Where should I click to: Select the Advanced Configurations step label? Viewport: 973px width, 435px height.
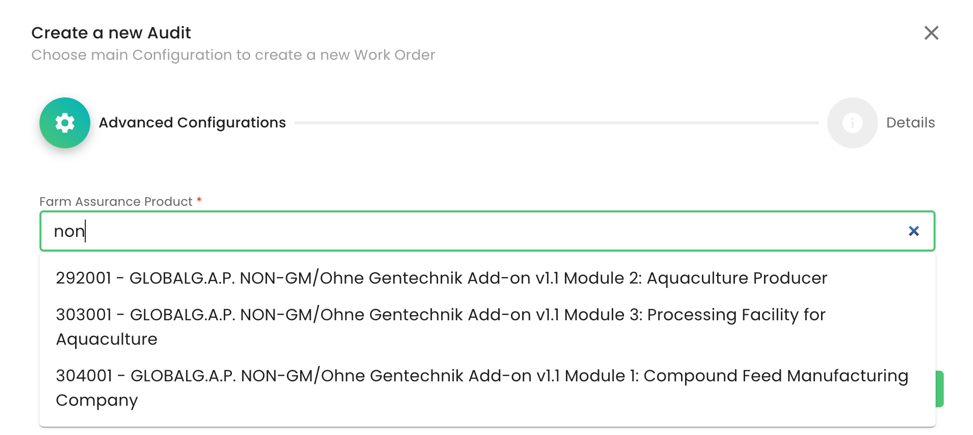point(192,123)
